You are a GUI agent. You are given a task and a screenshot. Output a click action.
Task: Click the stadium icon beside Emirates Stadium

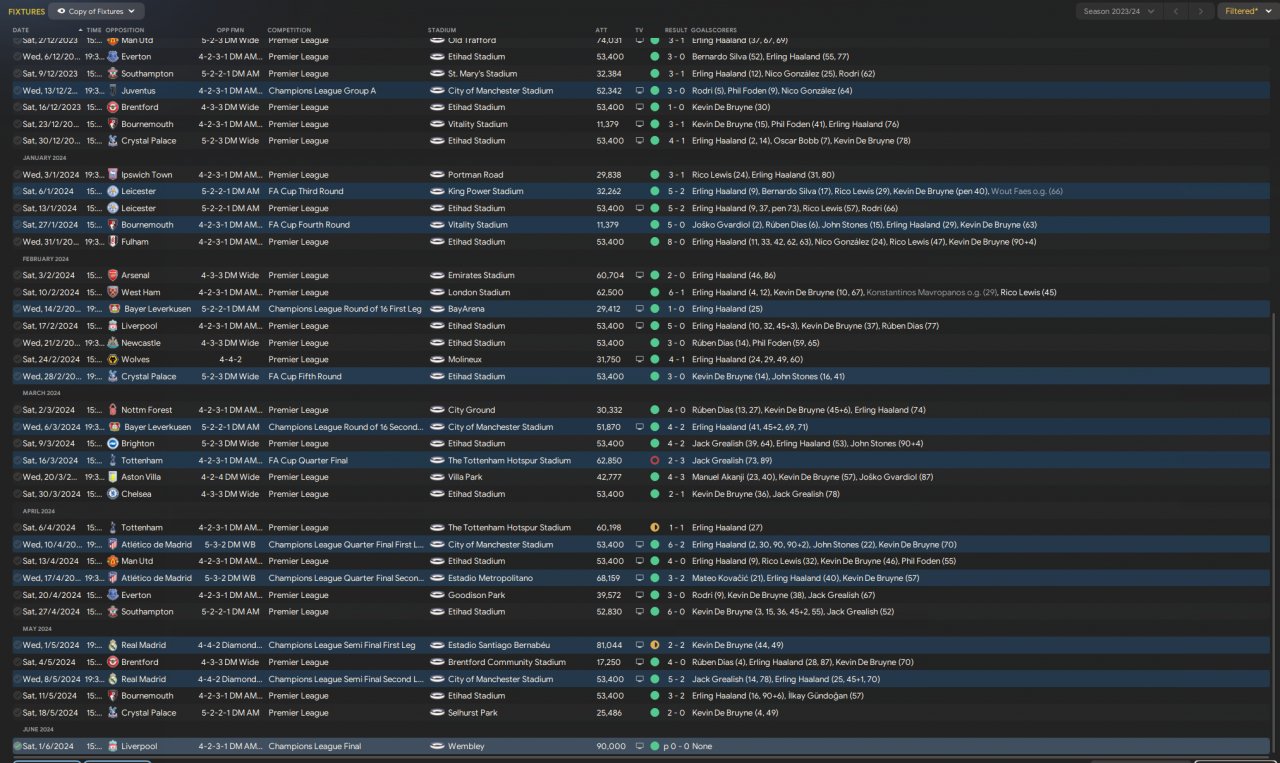coord(437,275)
